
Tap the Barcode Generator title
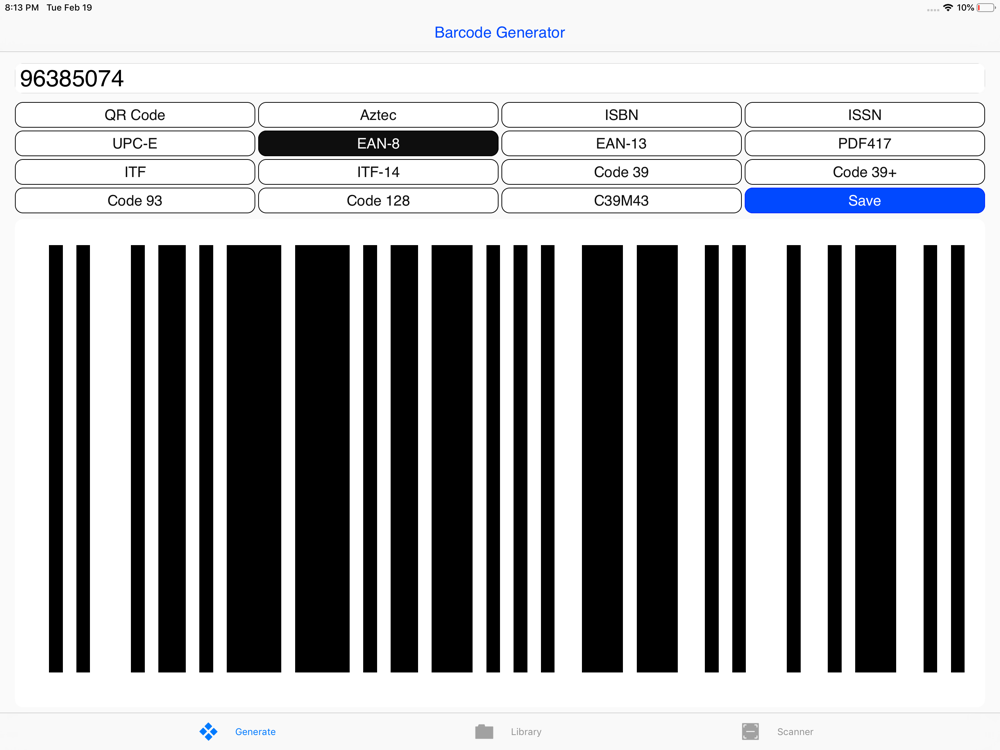point(499,33)
